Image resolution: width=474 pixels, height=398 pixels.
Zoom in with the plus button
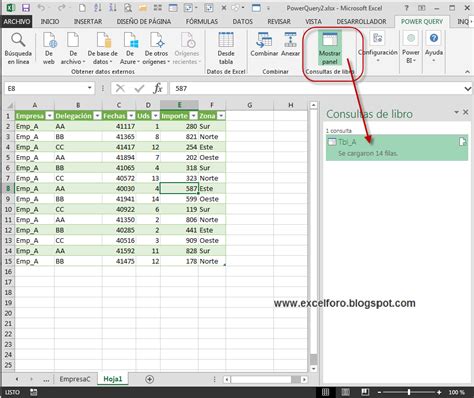[439, 392]
